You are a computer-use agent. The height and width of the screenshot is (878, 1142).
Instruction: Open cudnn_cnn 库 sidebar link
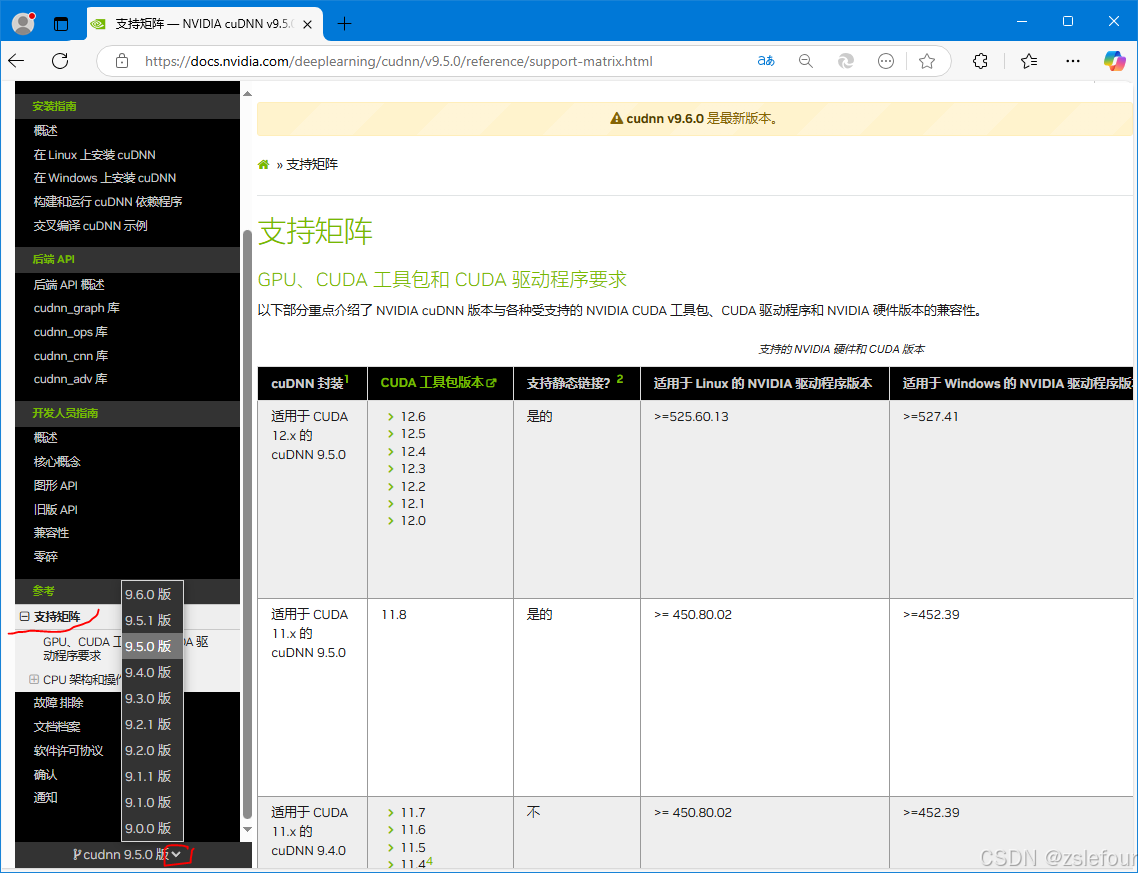click(71, 356)
